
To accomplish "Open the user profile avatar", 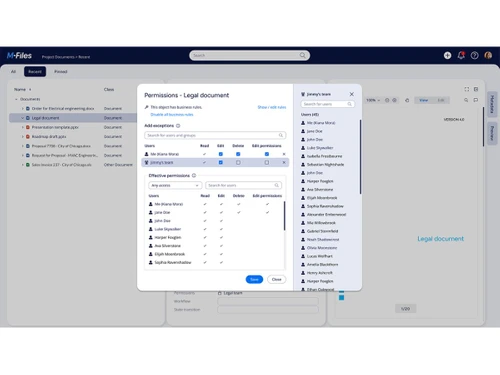I will click(488, 55).
